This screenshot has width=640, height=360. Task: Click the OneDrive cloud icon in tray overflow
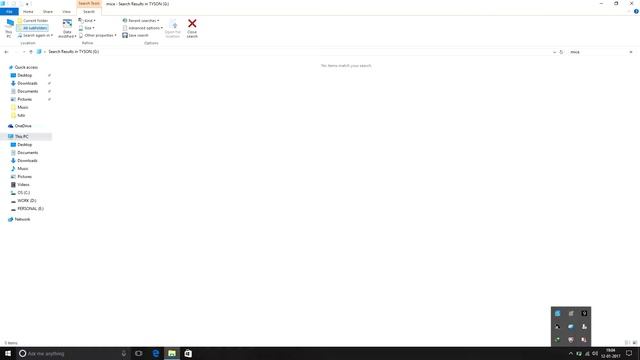coord(571,327)
